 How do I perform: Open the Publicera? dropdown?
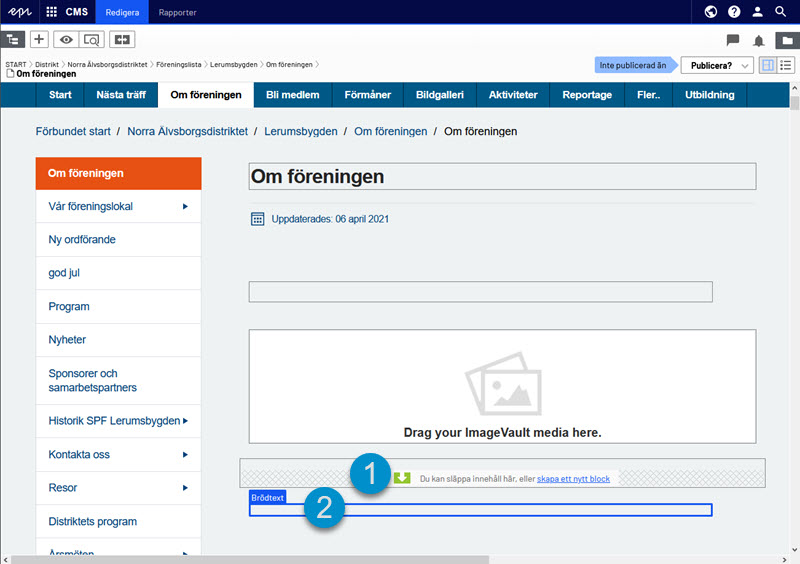click(716, 65)
